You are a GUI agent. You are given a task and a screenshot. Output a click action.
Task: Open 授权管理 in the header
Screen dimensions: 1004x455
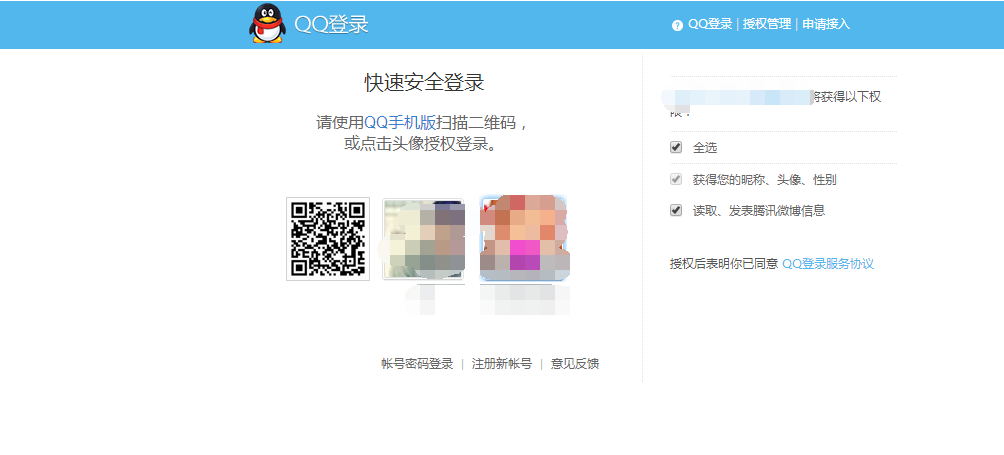[x=766, y=24]
